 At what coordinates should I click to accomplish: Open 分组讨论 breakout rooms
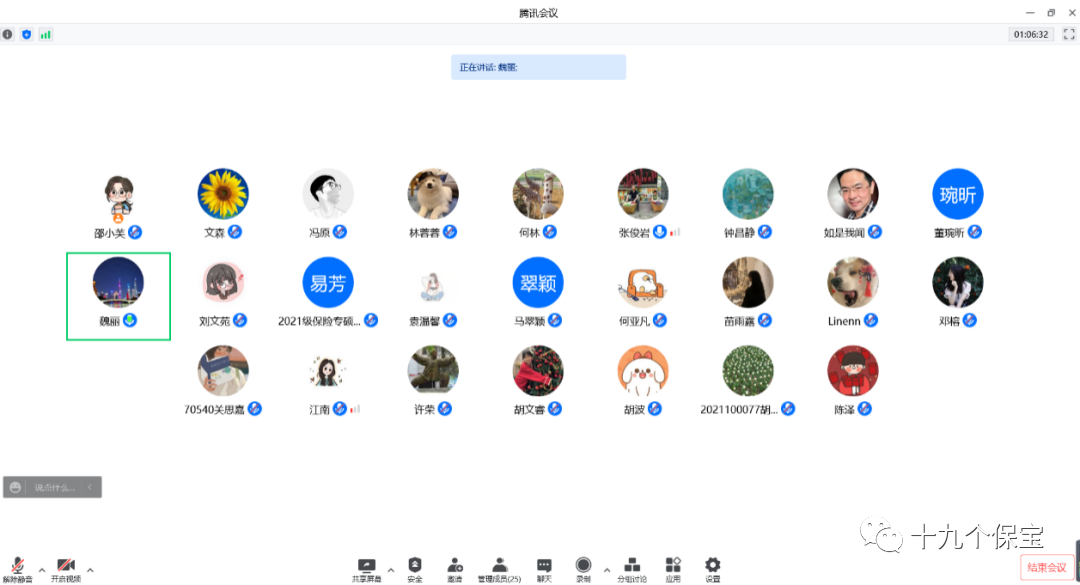click(631, 569)
